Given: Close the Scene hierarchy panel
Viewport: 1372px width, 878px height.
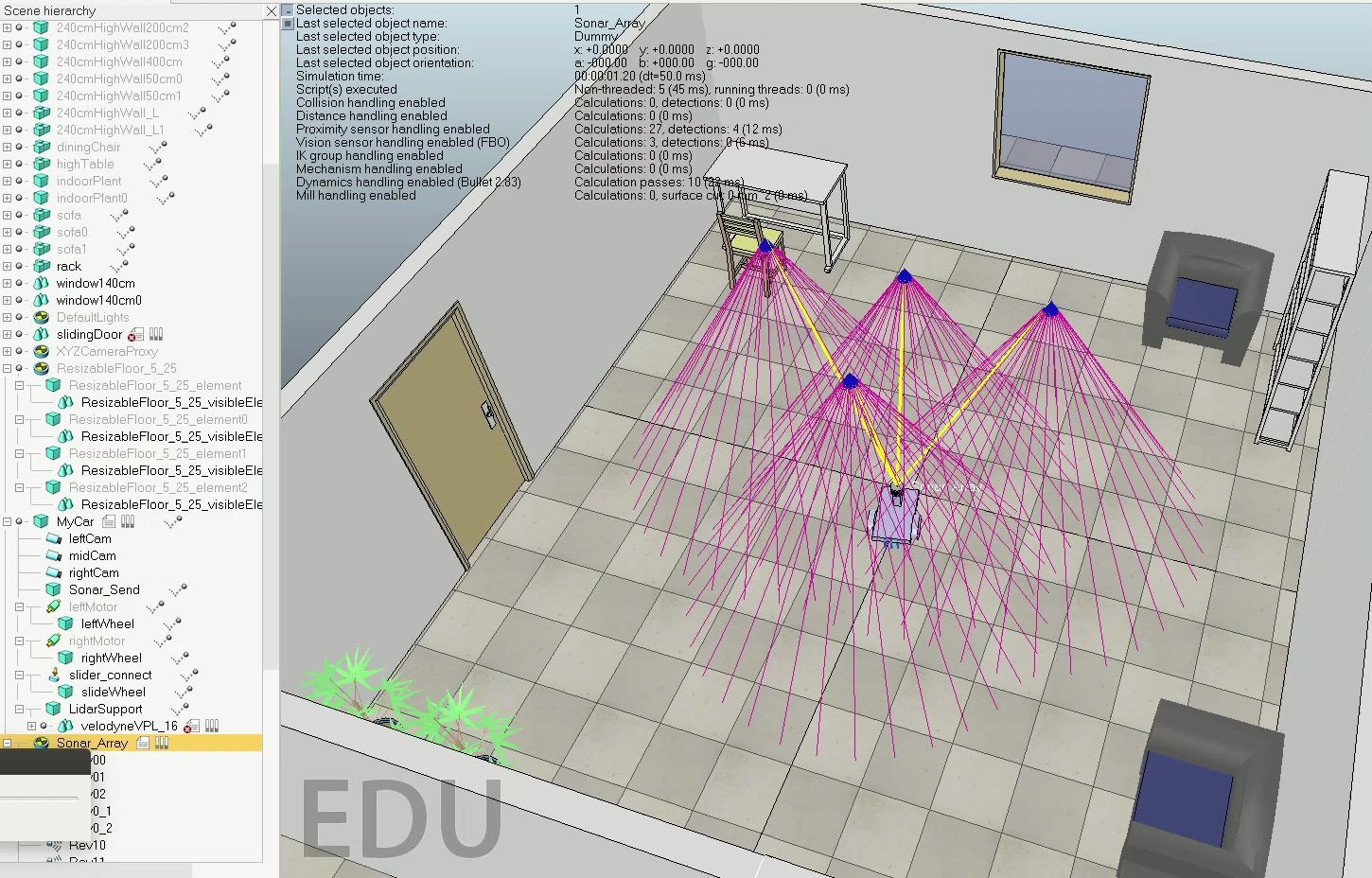Looking at the screenshot, I should coord(272,11).
